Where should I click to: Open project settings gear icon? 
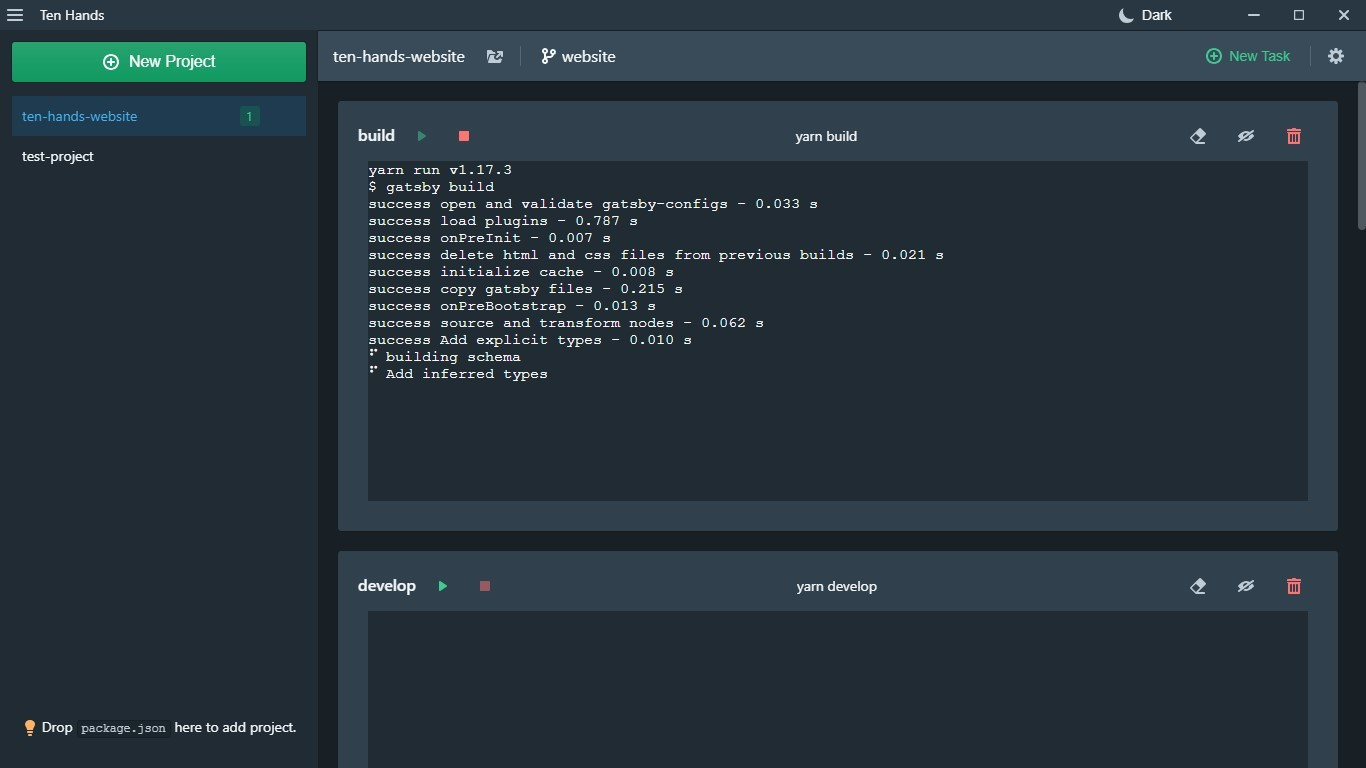(1336, 56)
